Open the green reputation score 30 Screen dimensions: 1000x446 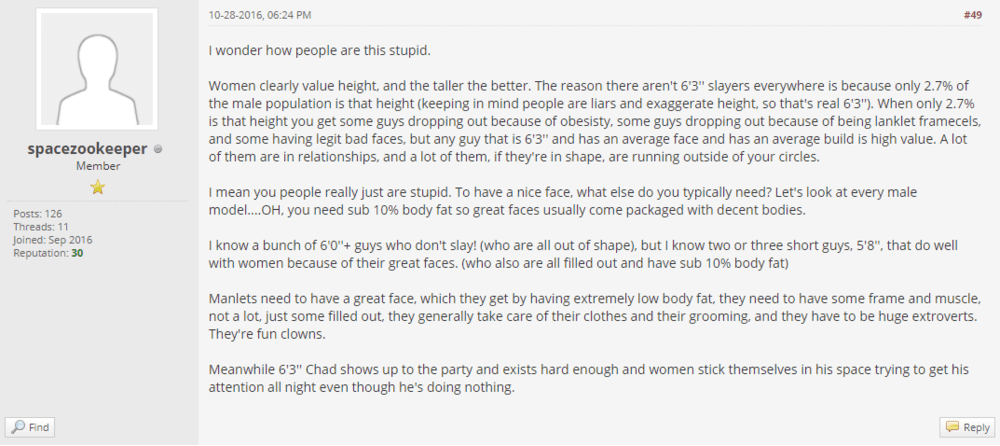coord(77,253)
